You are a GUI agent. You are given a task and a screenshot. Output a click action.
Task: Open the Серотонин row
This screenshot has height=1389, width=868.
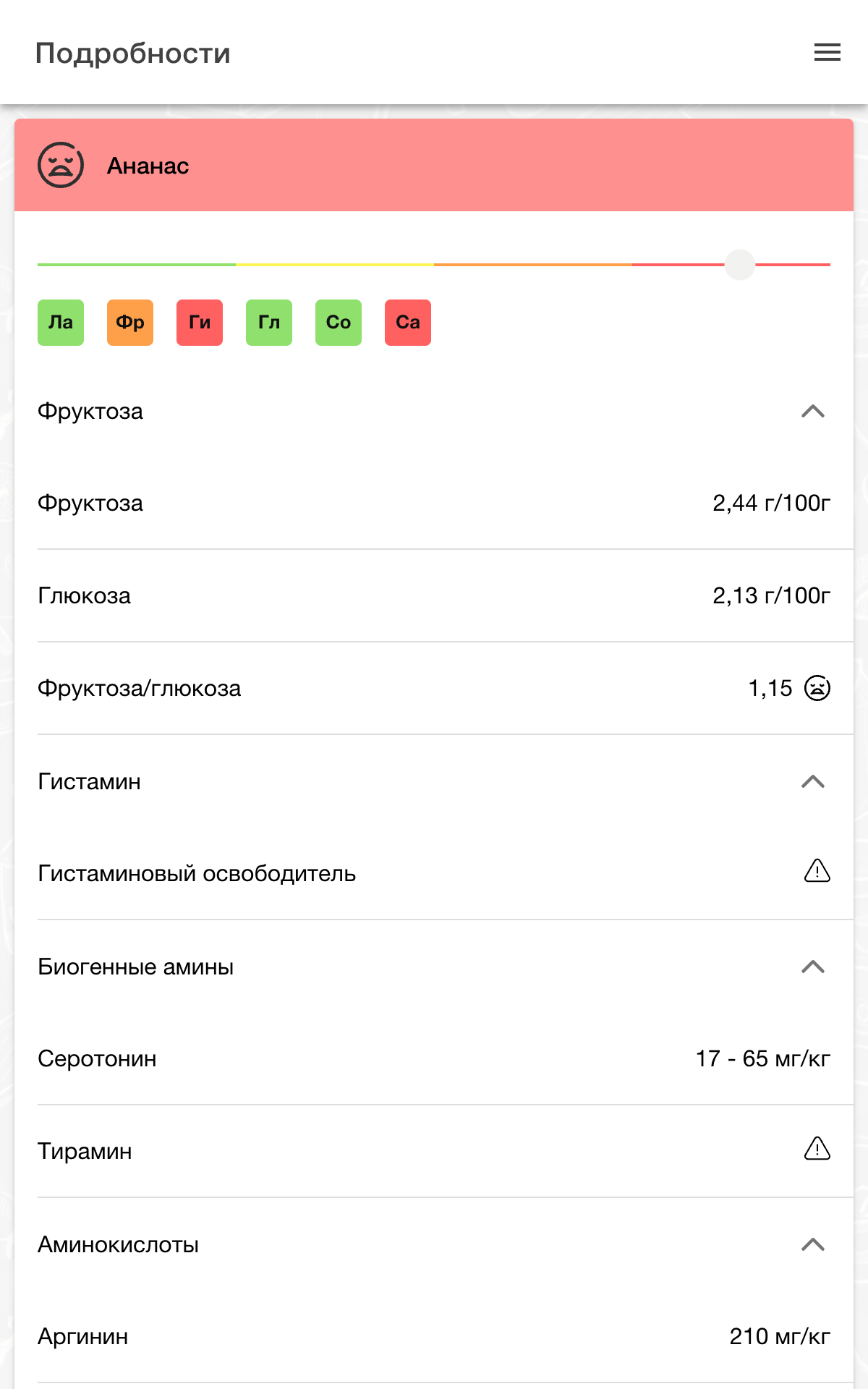pos(434,1059)
